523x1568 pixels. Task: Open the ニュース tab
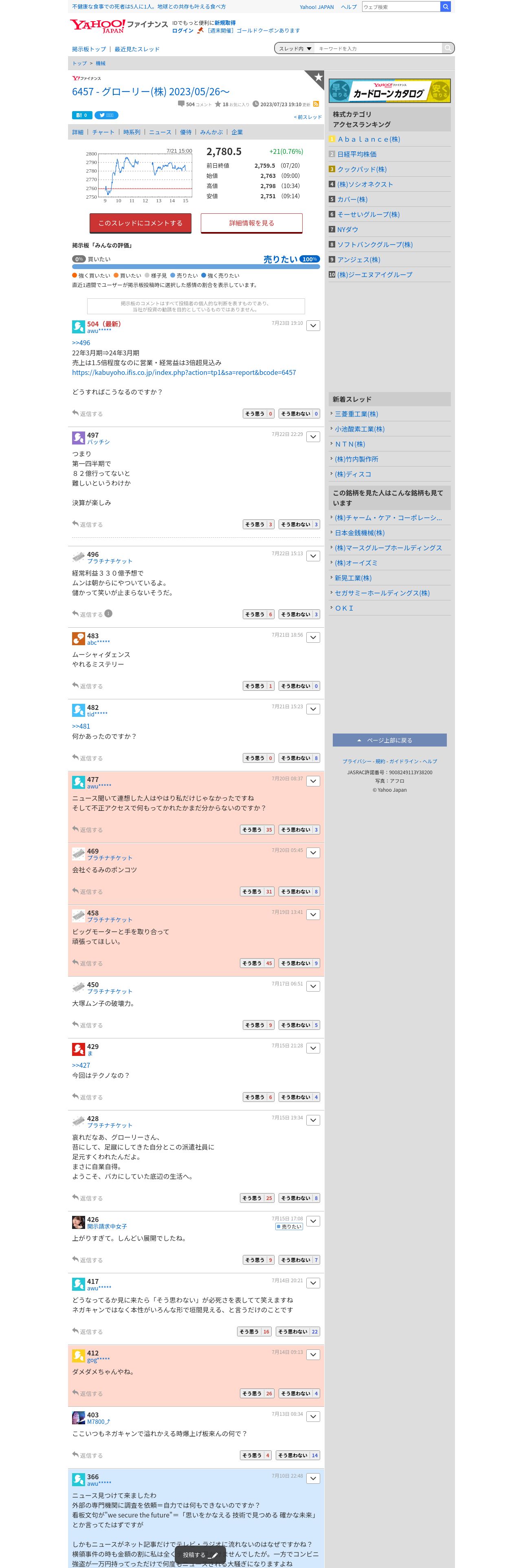(x=160, y=132)
